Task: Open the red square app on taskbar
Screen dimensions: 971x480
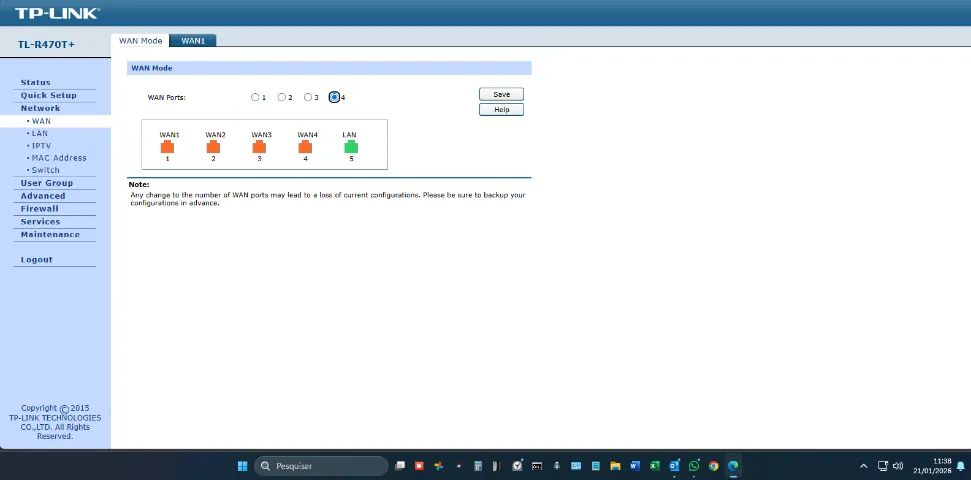Action: (419, 466)
